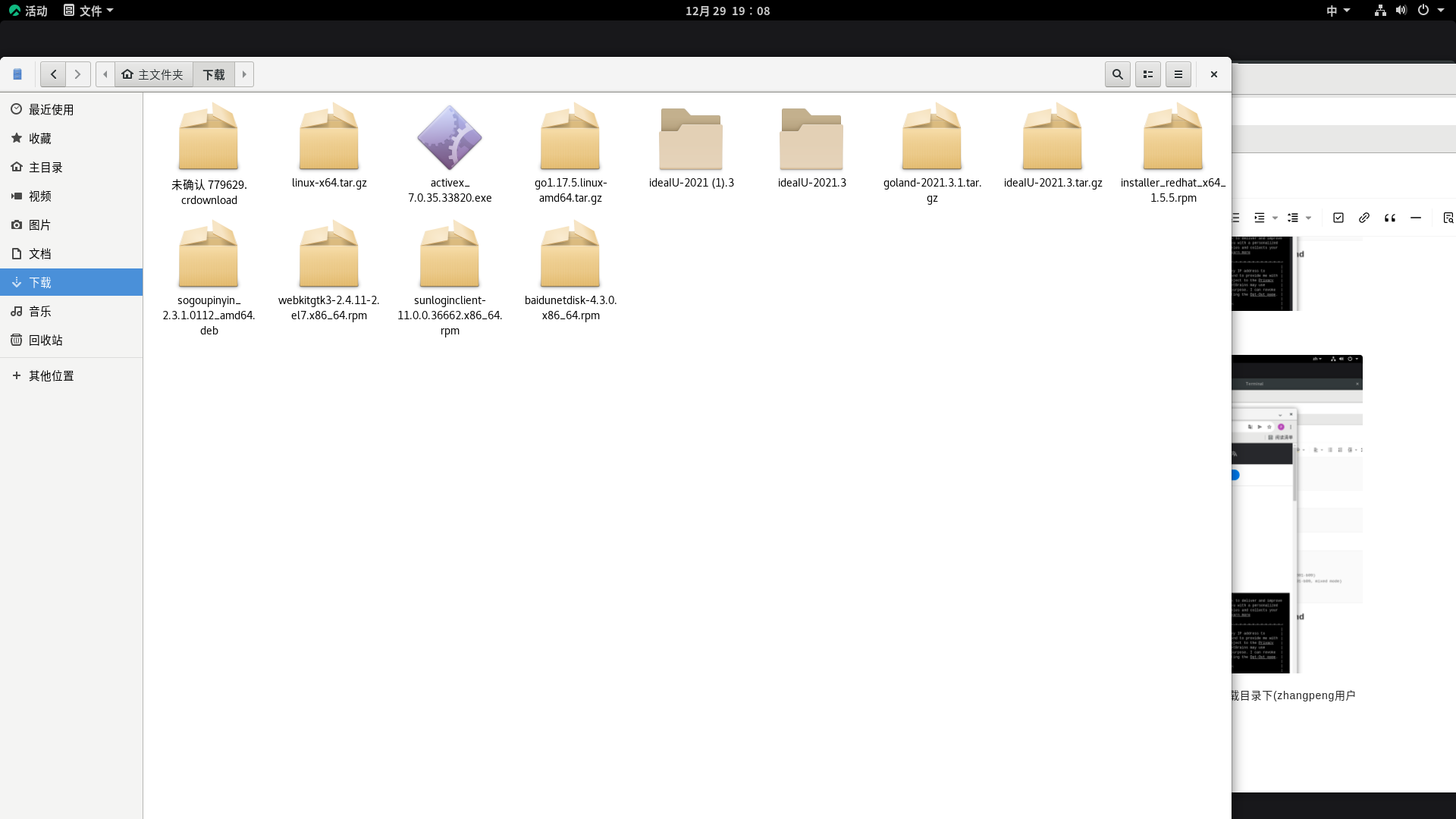
Task: Click the quote icon in background editor toolbar
Action: click(x=1390, y=218)
